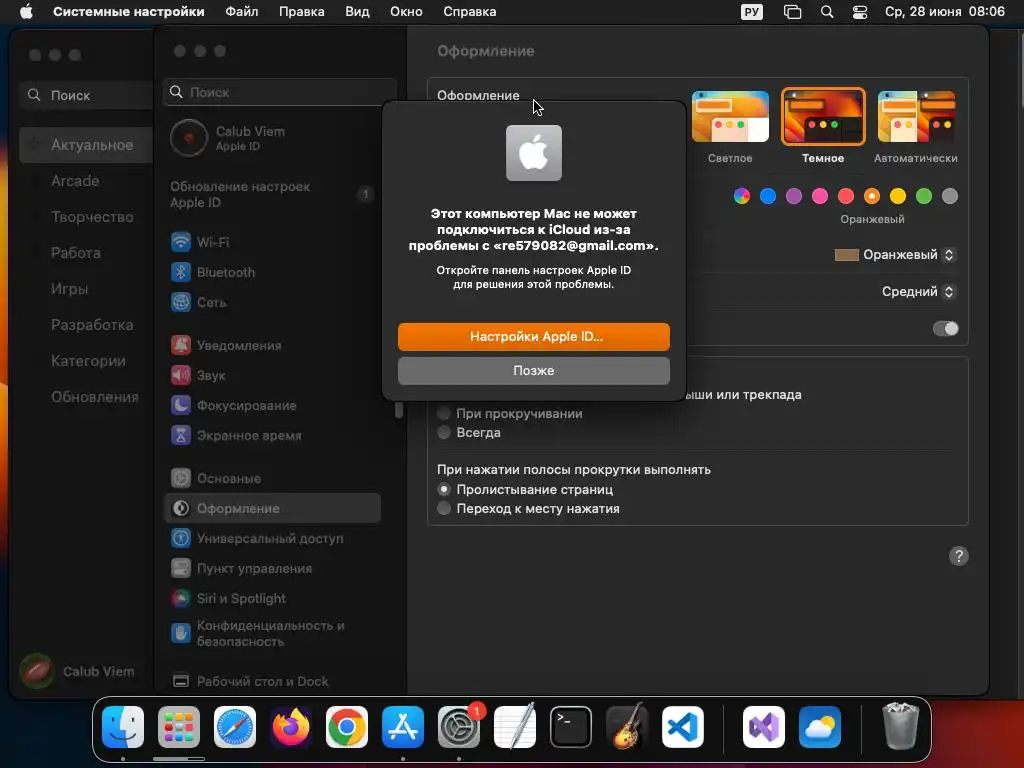Open Рабочий стол и Dock icon

181,681
